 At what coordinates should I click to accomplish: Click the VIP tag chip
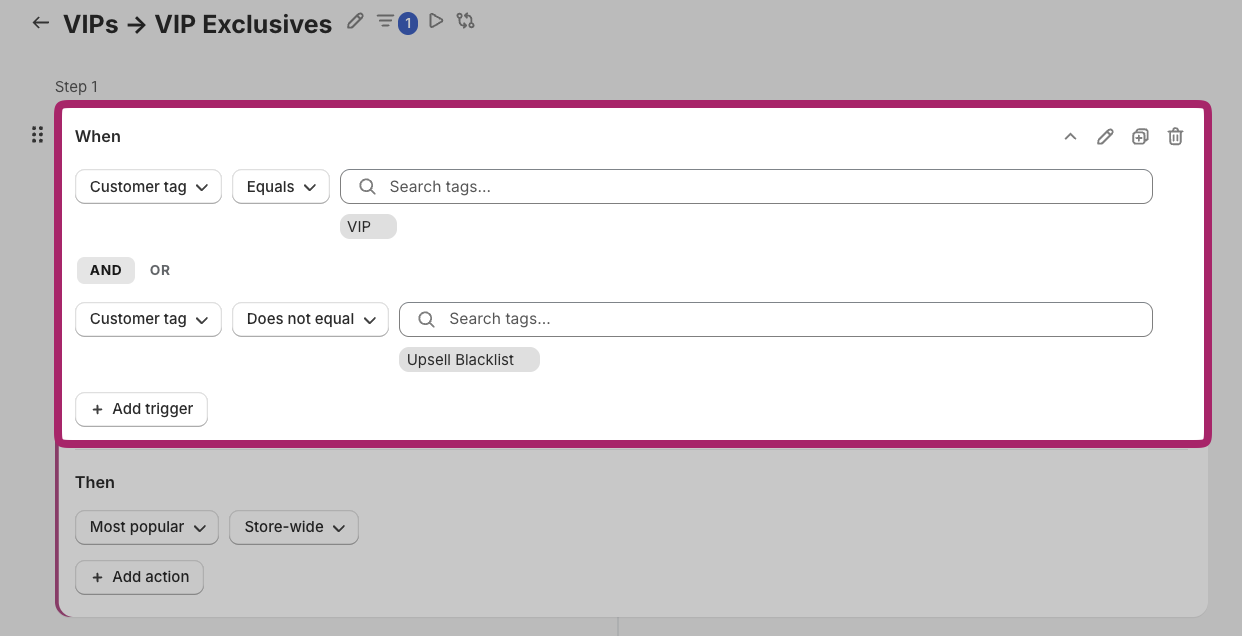pyautogui.click(x=368, y=227)
